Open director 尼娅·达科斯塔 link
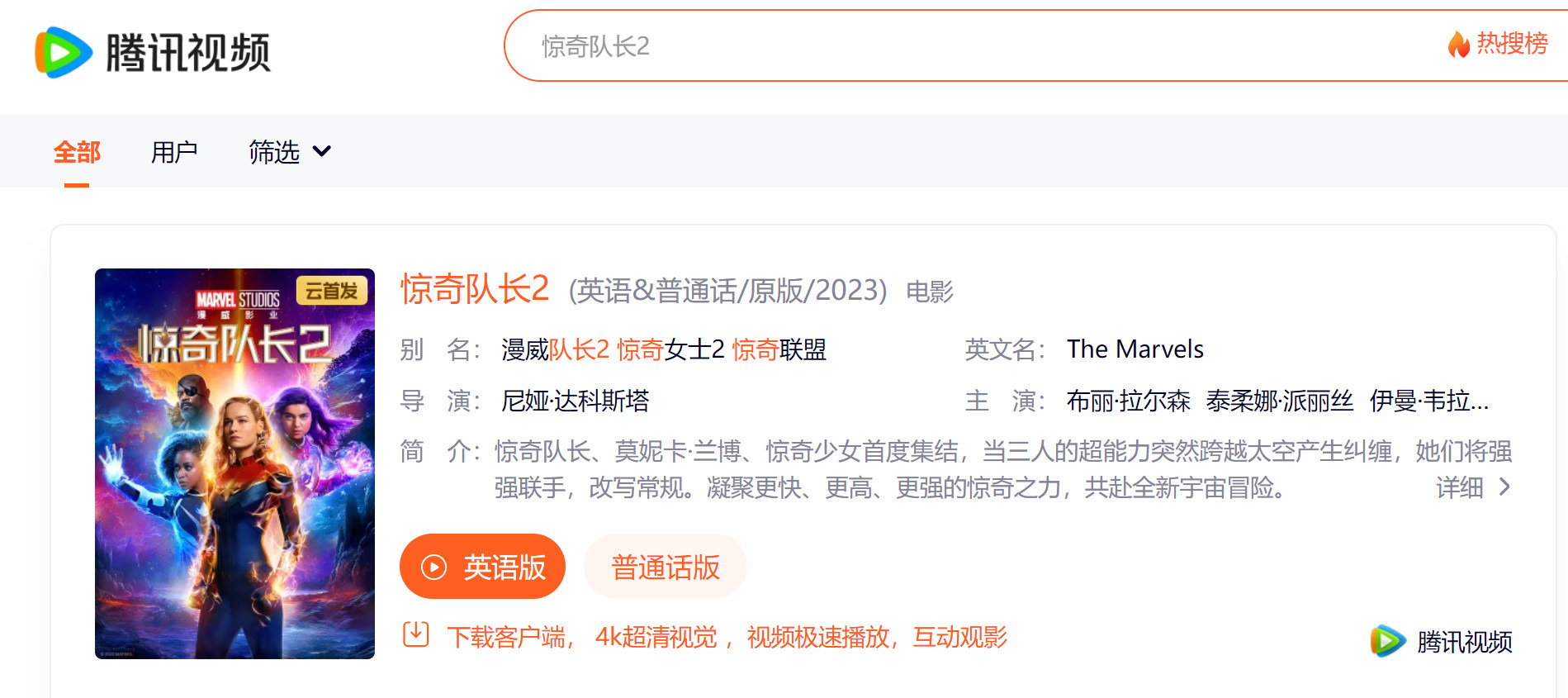 575,401
